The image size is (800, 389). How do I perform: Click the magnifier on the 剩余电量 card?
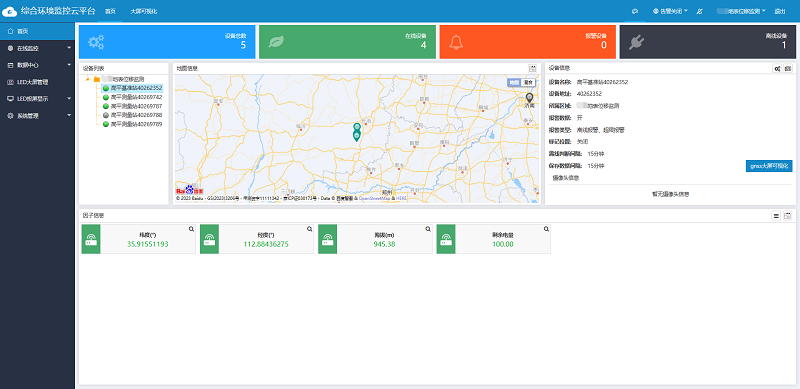coord(546,229)
